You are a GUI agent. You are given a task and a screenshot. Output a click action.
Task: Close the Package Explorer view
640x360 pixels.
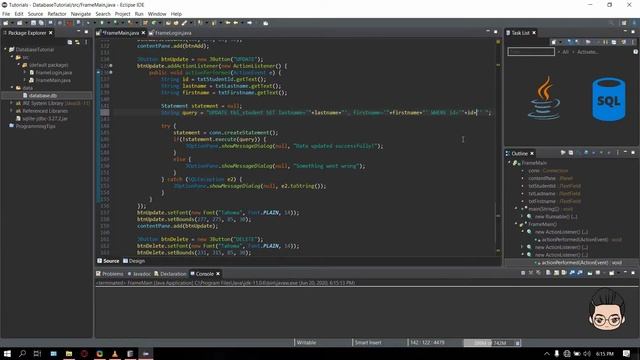51,33
